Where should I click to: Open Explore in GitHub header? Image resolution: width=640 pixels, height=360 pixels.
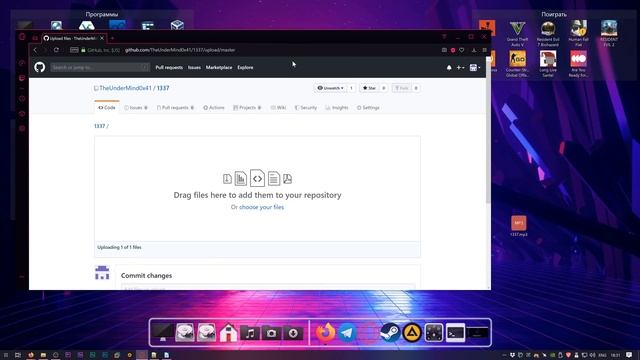pos(245,67)
